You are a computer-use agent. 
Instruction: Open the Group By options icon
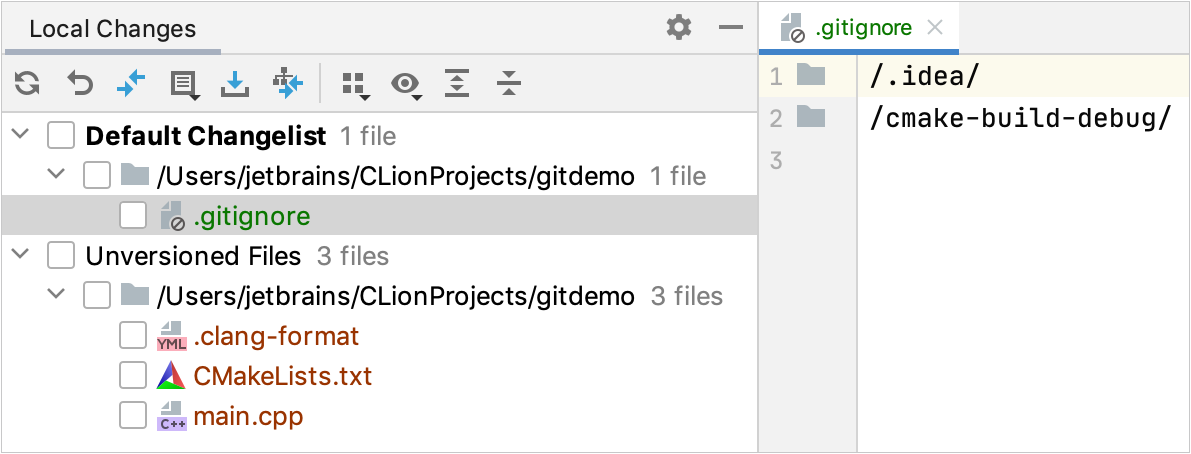pyautogui.click(x=355, y=86)
